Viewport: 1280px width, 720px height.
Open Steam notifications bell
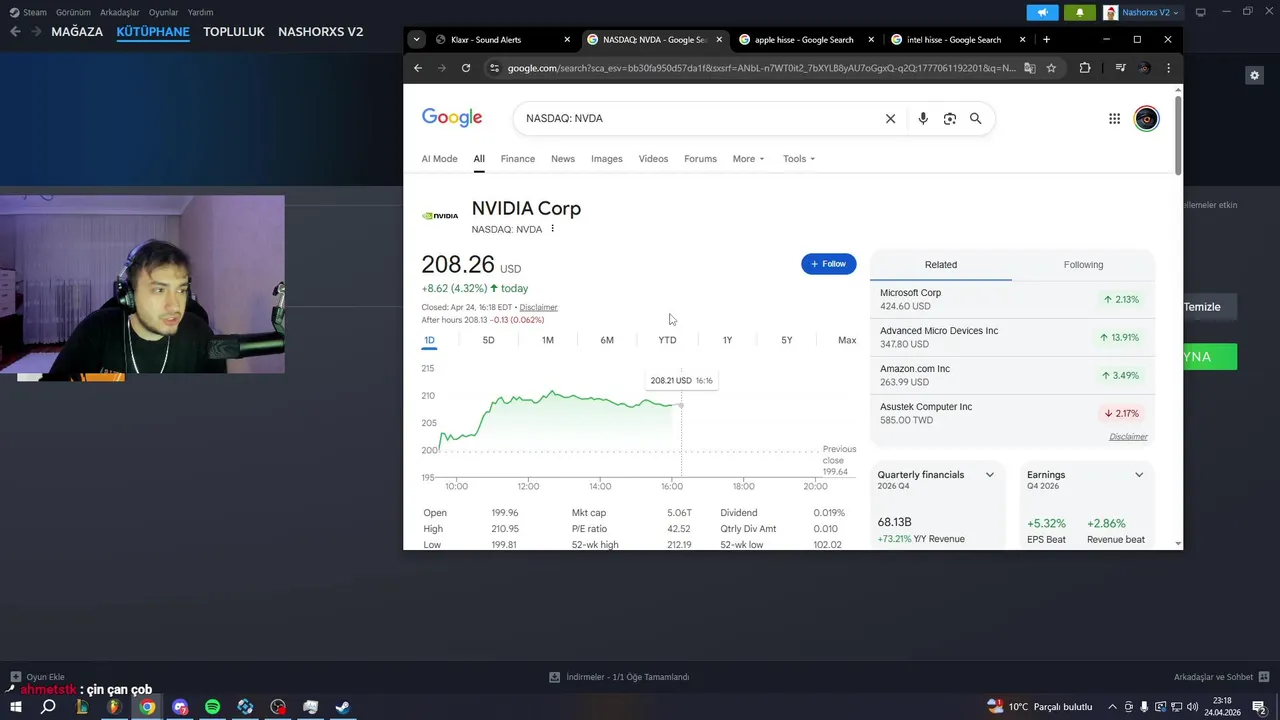1079,13
